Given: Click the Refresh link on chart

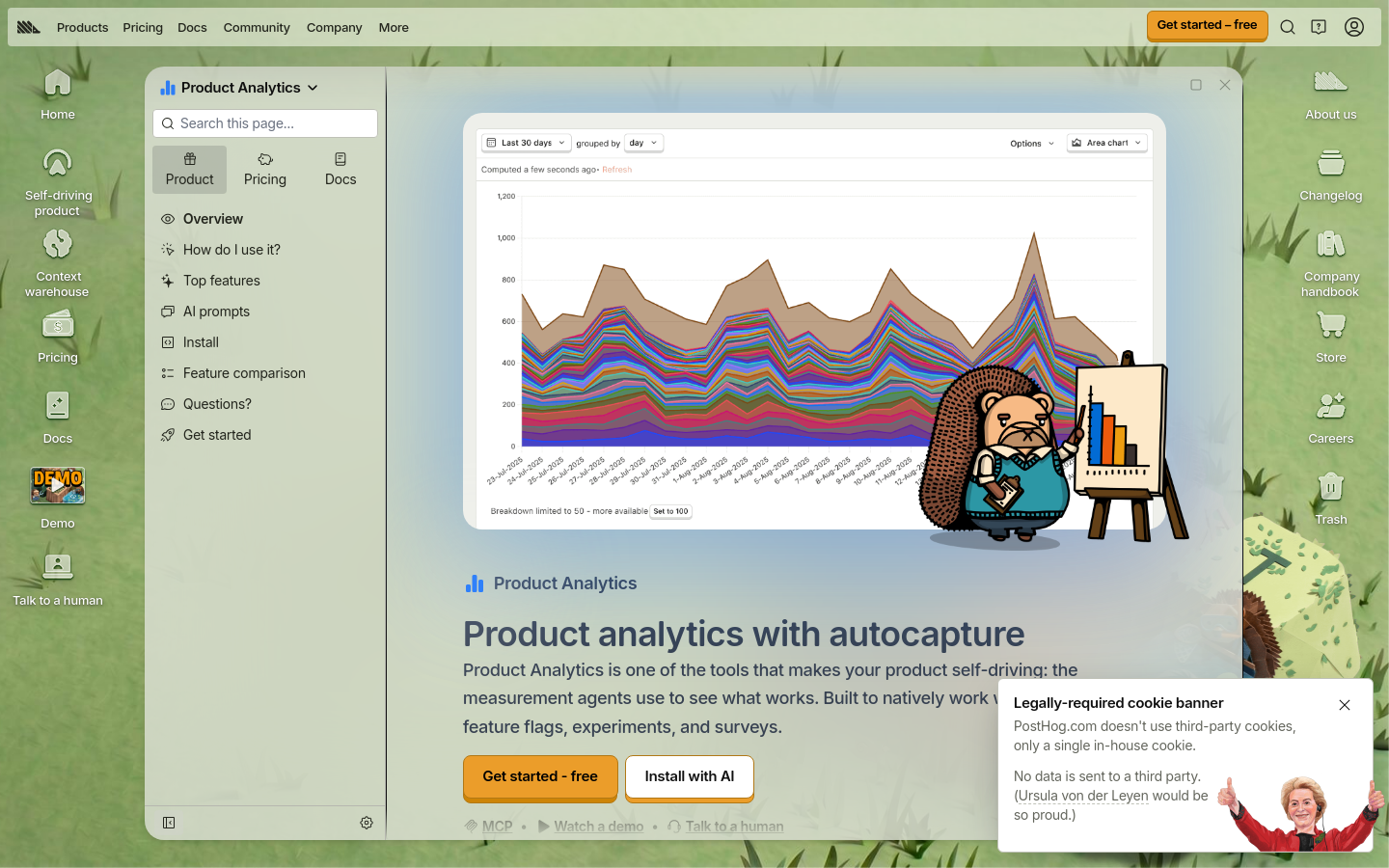Looking at the screenshot, I should (x=617, y=170).
